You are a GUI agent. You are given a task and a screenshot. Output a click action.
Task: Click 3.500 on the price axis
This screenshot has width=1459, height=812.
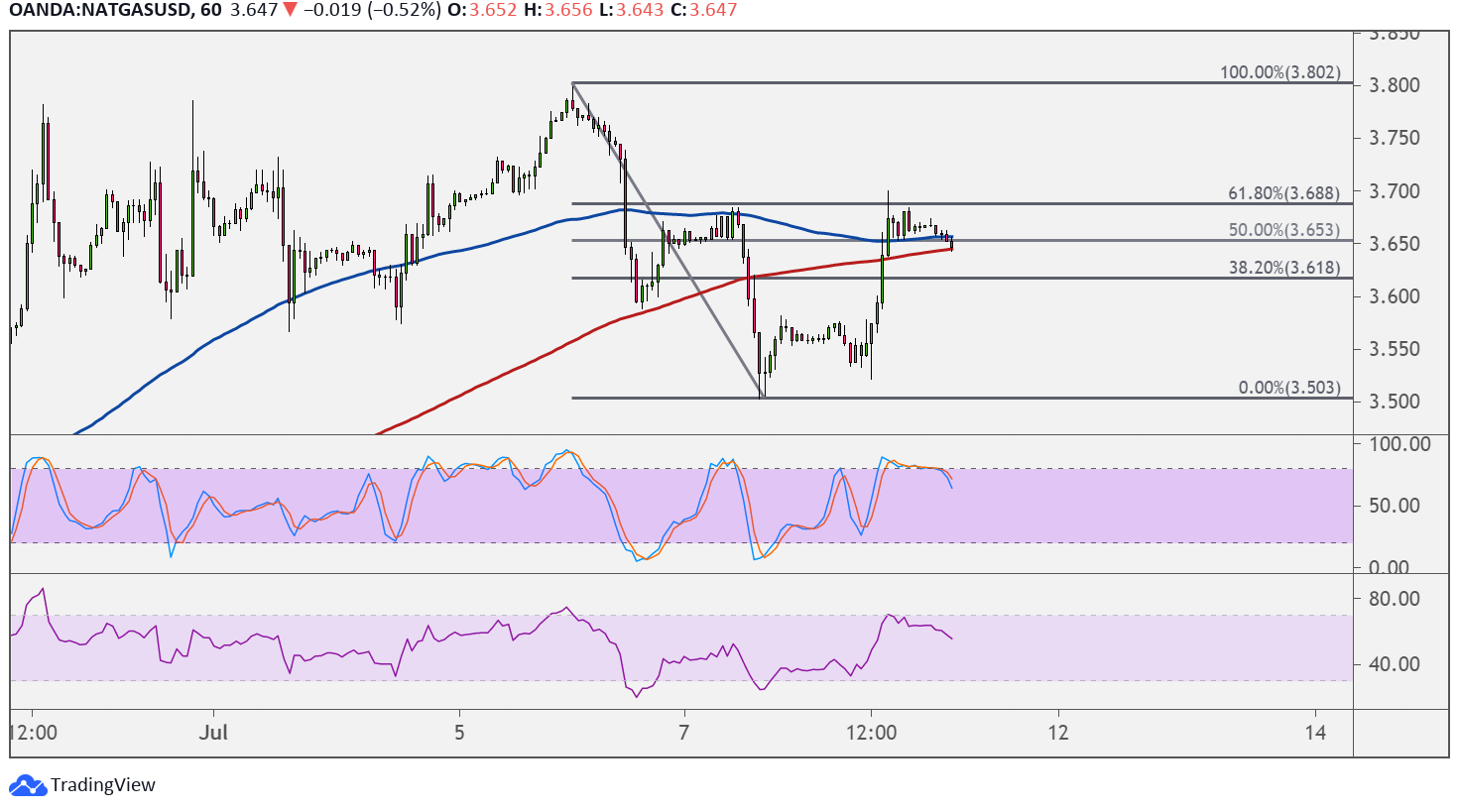pos(1395,402)
